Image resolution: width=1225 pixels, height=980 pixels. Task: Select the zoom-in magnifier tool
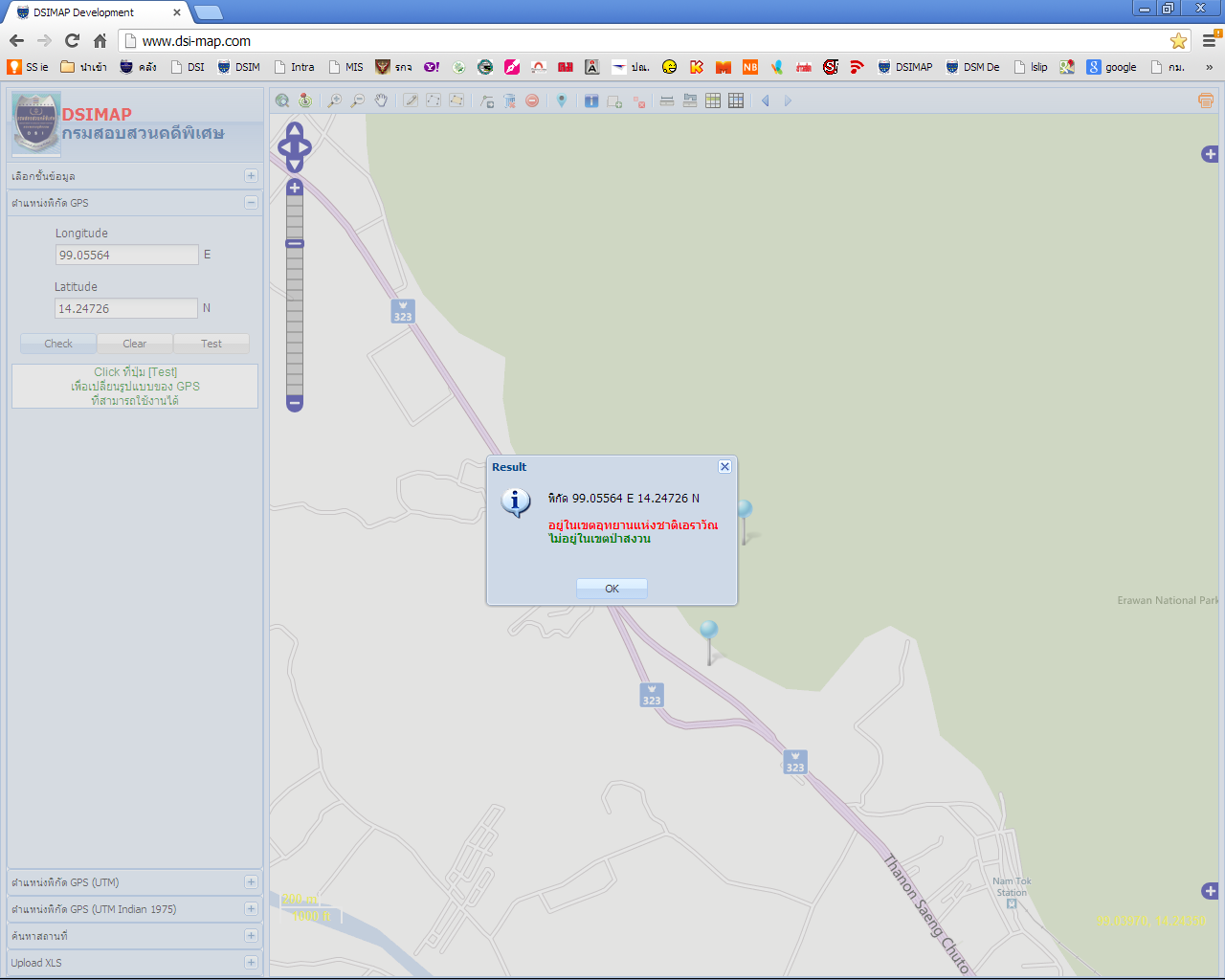(x=334, y=100)
